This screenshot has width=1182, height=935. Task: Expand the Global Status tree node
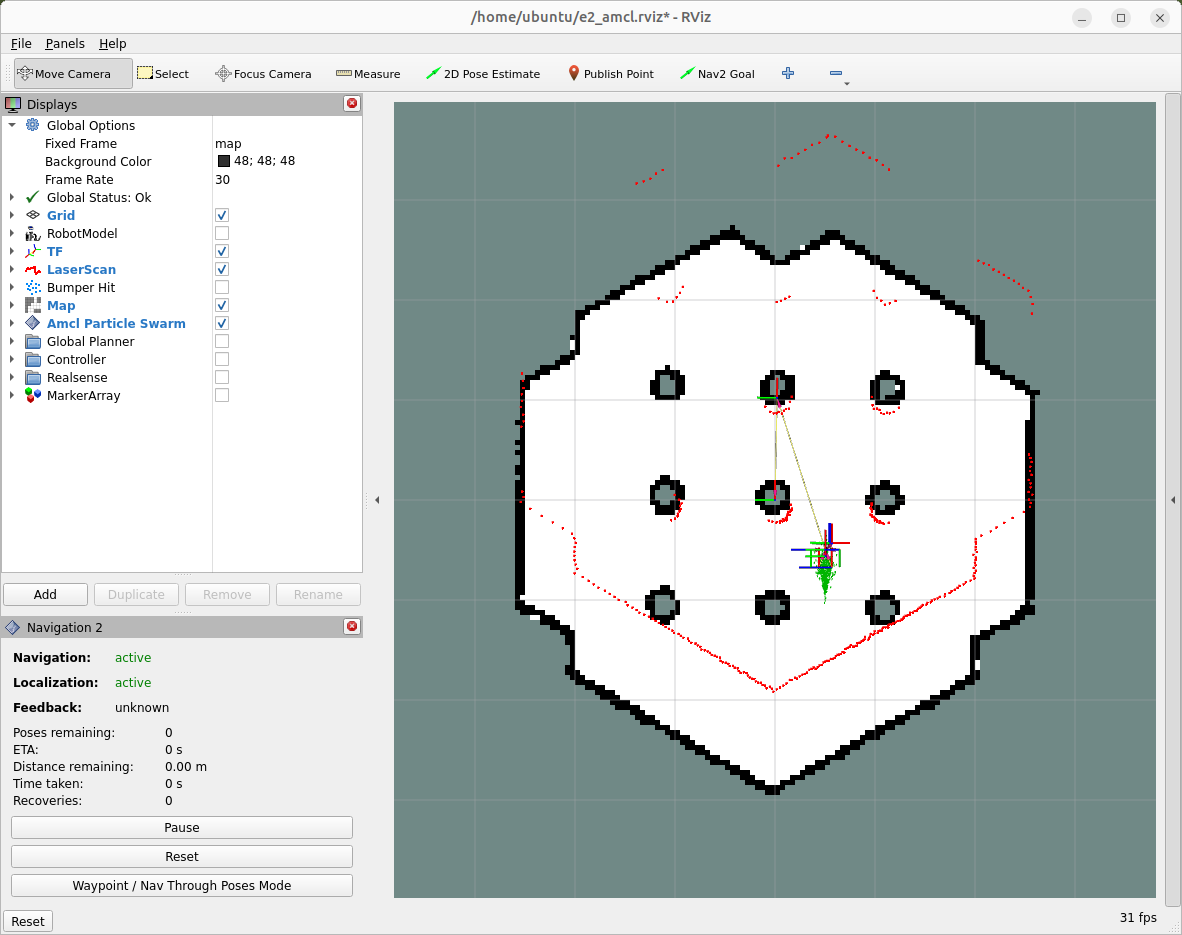pyautogui.click(x=12, y=198)
